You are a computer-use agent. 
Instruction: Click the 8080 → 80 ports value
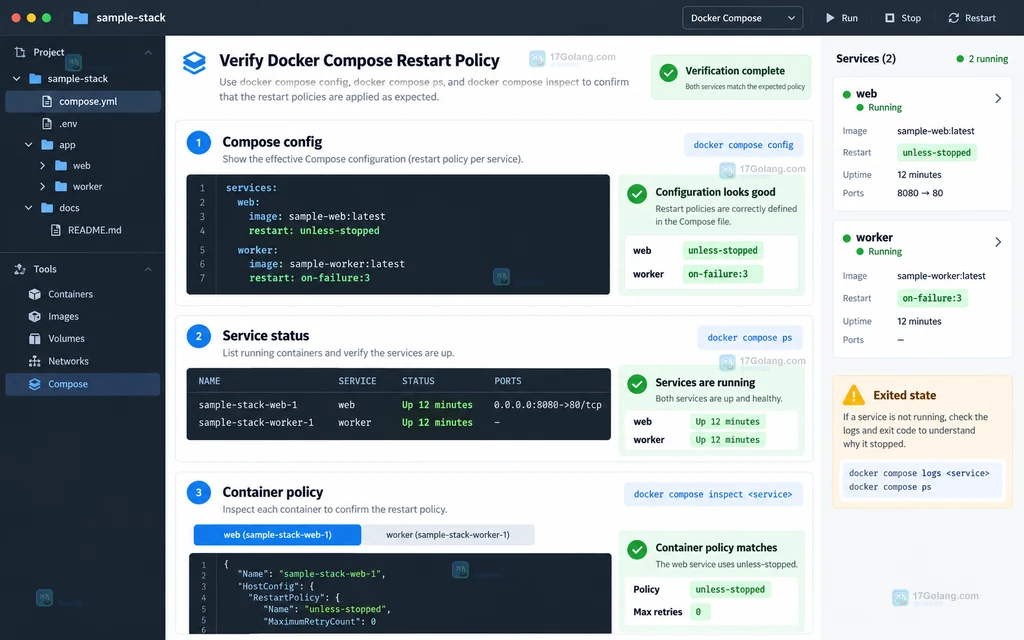920,193
